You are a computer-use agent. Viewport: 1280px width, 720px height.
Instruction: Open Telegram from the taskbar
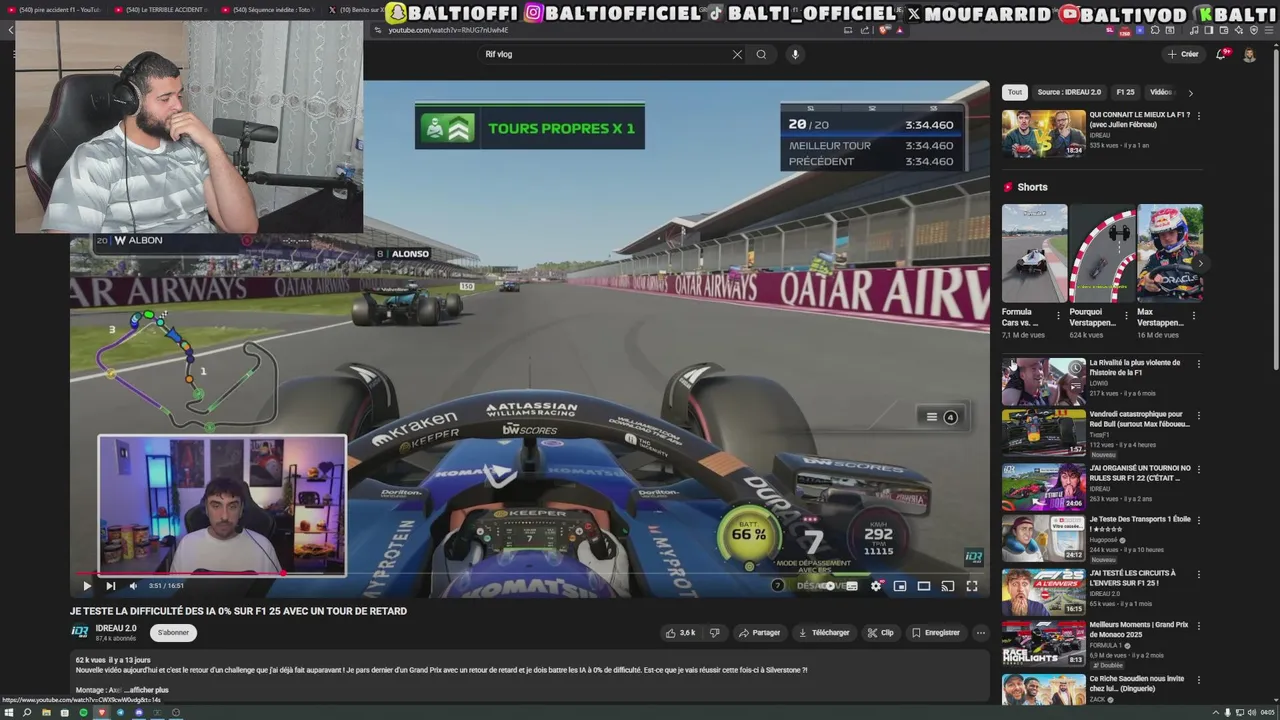tap(120, 713)
